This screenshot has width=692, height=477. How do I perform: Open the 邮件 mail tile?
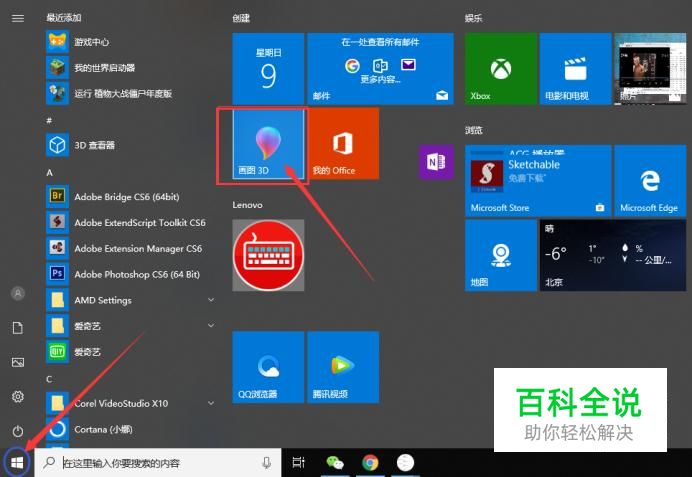coord(380,68)
